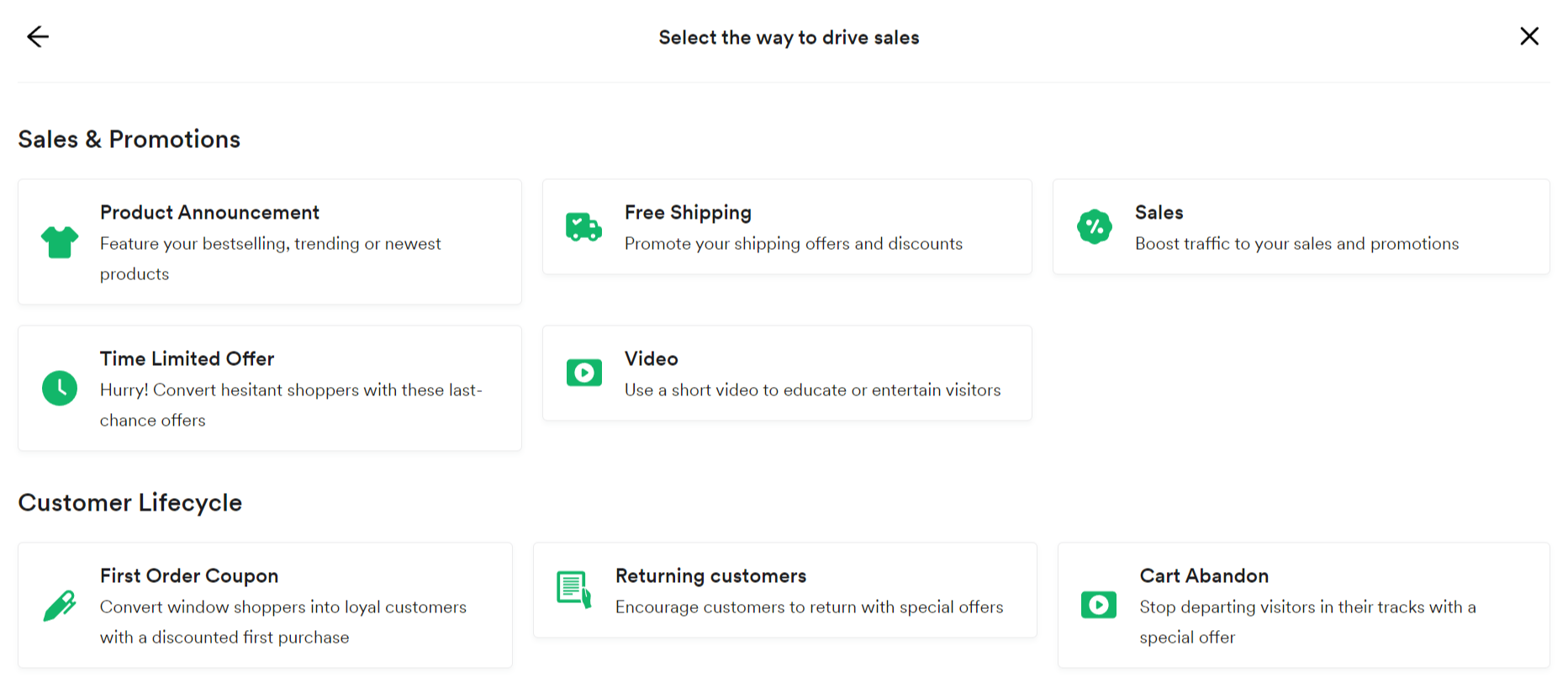Screen dimensions: 1568x678
Task: Click 'Encourage customers to return' description
Action: click(809, 607)
